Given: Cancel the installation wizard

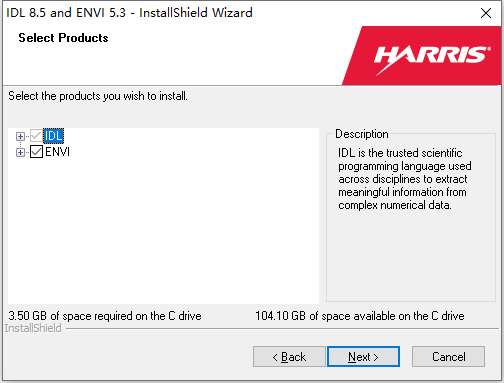Looking at the screenshot, I should (448, 356).
